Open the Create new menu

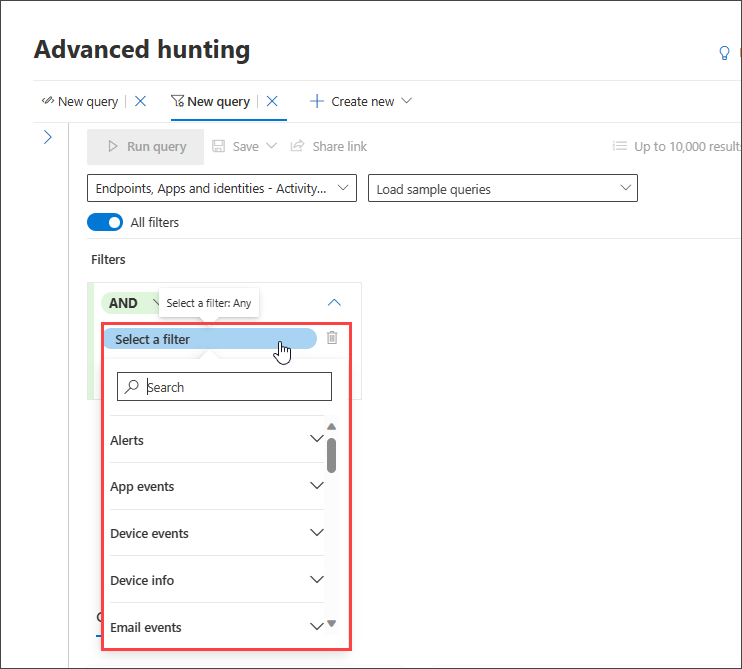[361, 101]
